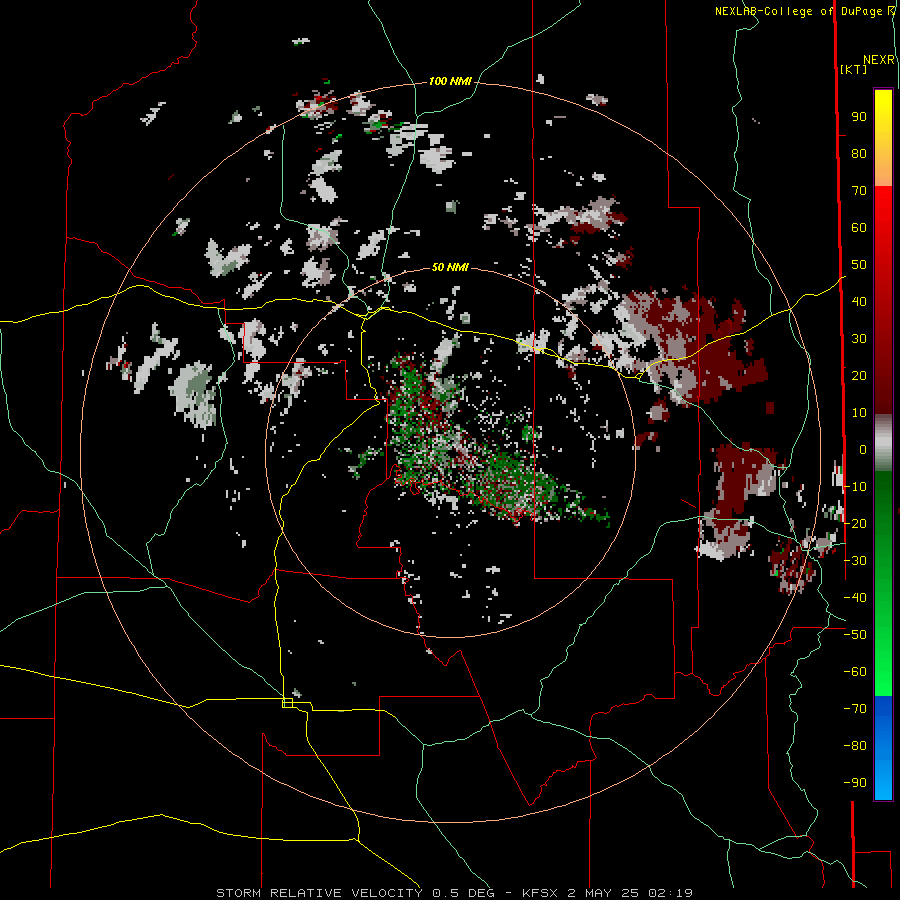Click the 90 value on velocity scale
The width and height of the screenshot is (900, 900).
(859, 117)
